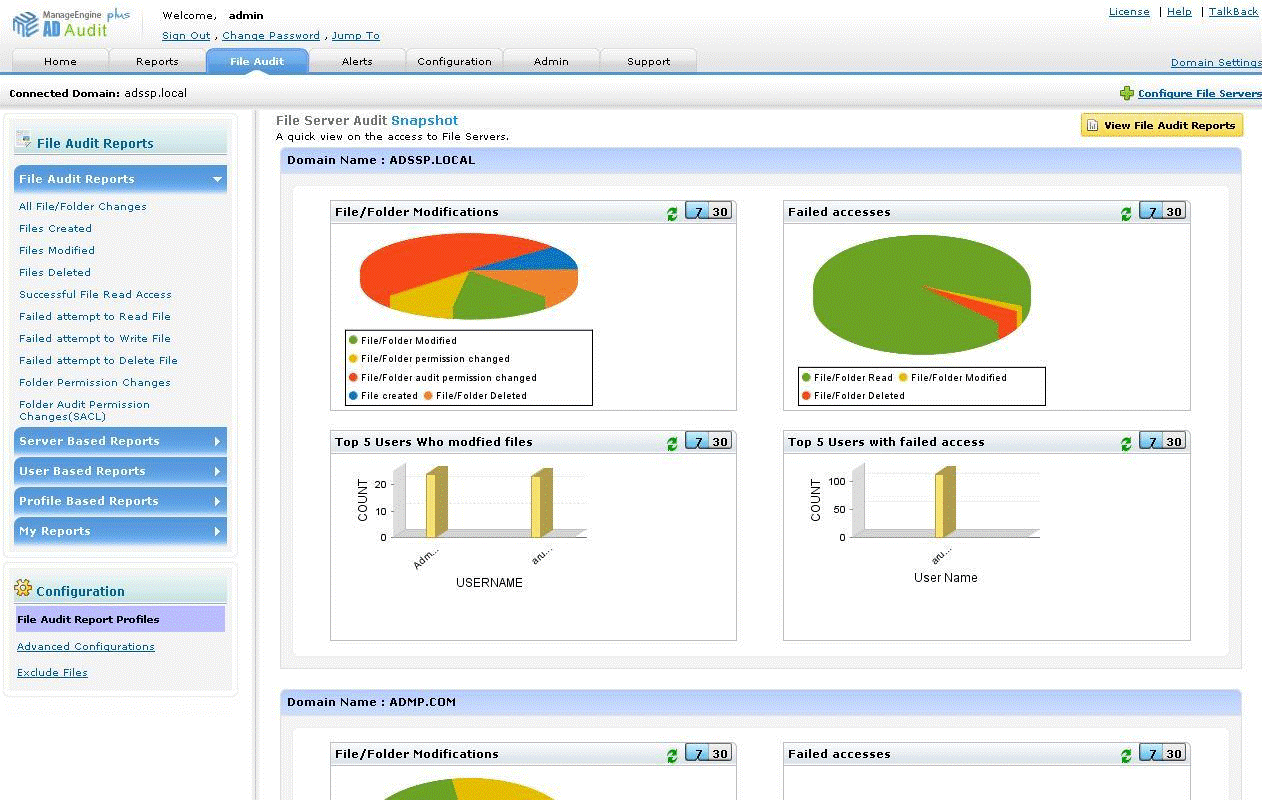This screenshot has width=1262, height=800.
Task: Switch to the Admin tab
Action: tap(551, 61)
